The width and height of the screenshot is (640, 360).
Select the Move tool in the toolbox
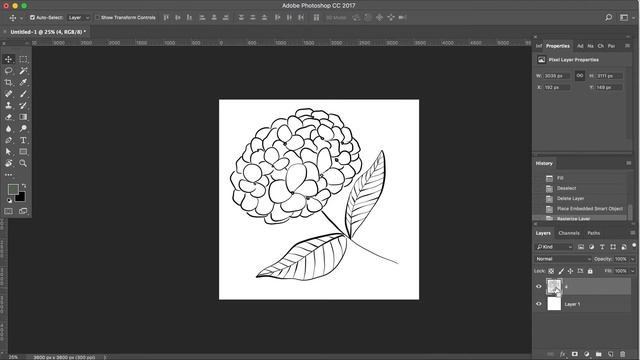pos(9,59)
